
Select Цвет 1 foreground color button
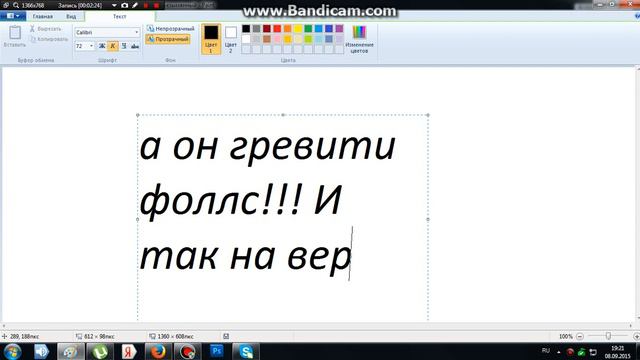coord(211,39)
